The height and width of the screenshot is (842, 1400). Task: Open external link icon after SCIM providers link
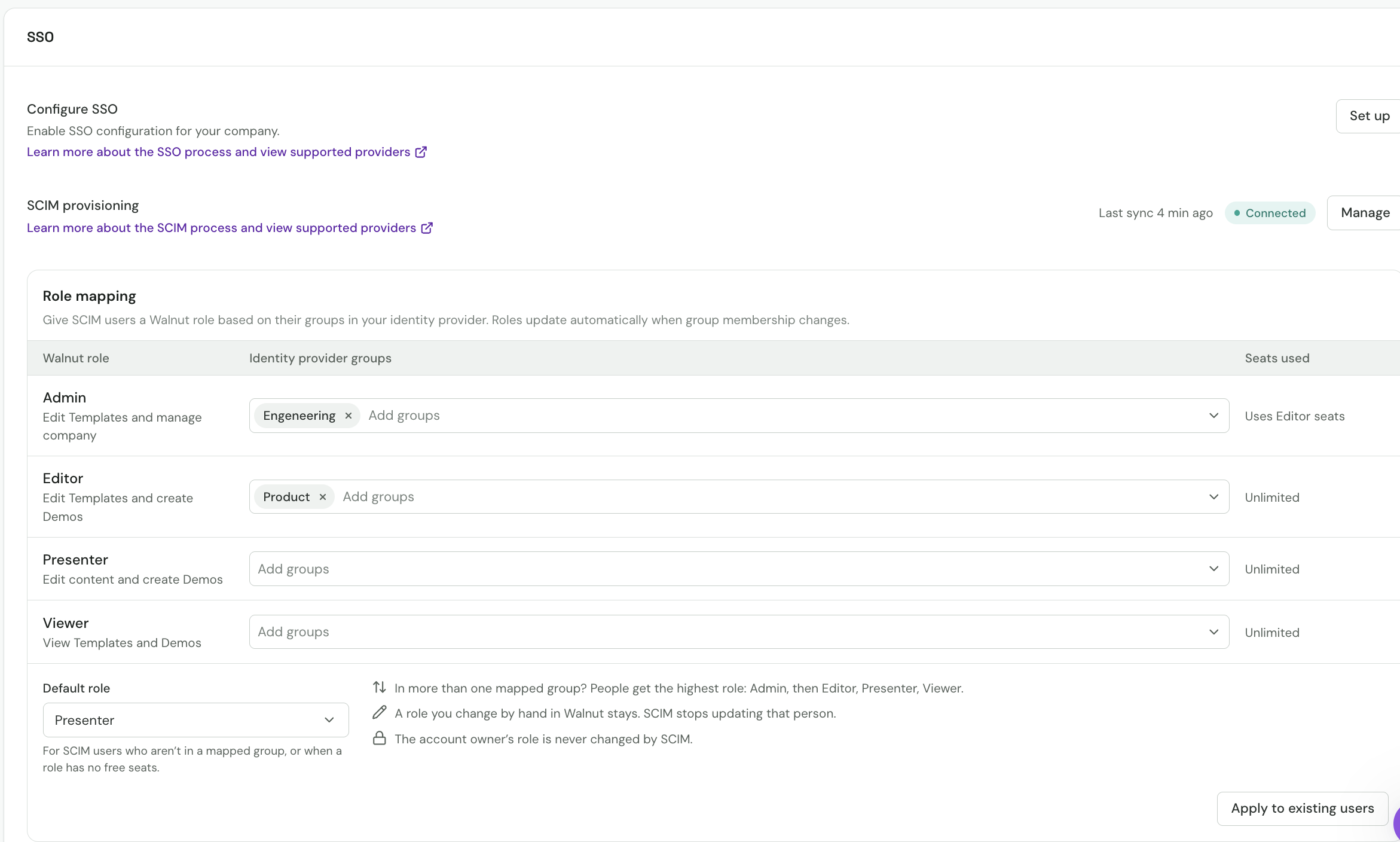(x=427, y=228)
